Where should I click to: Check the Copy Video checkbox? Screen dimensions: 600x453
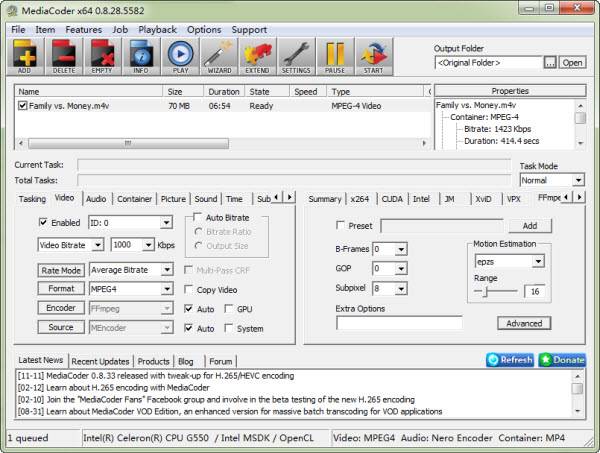click(x=189, y=289)
